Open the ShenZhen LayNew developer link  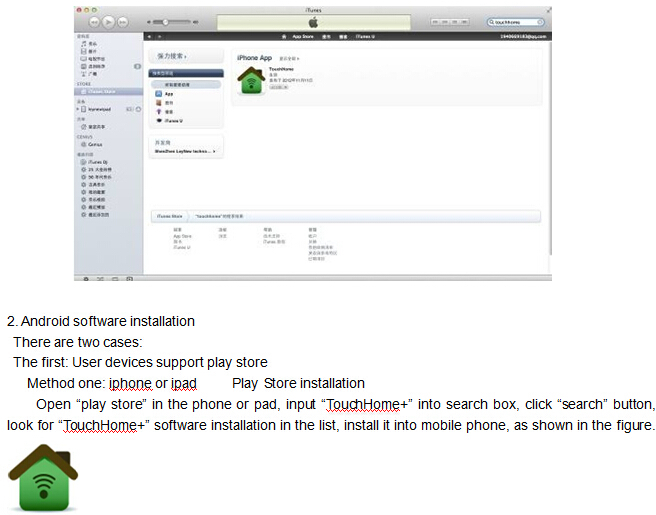pos(185,151)
